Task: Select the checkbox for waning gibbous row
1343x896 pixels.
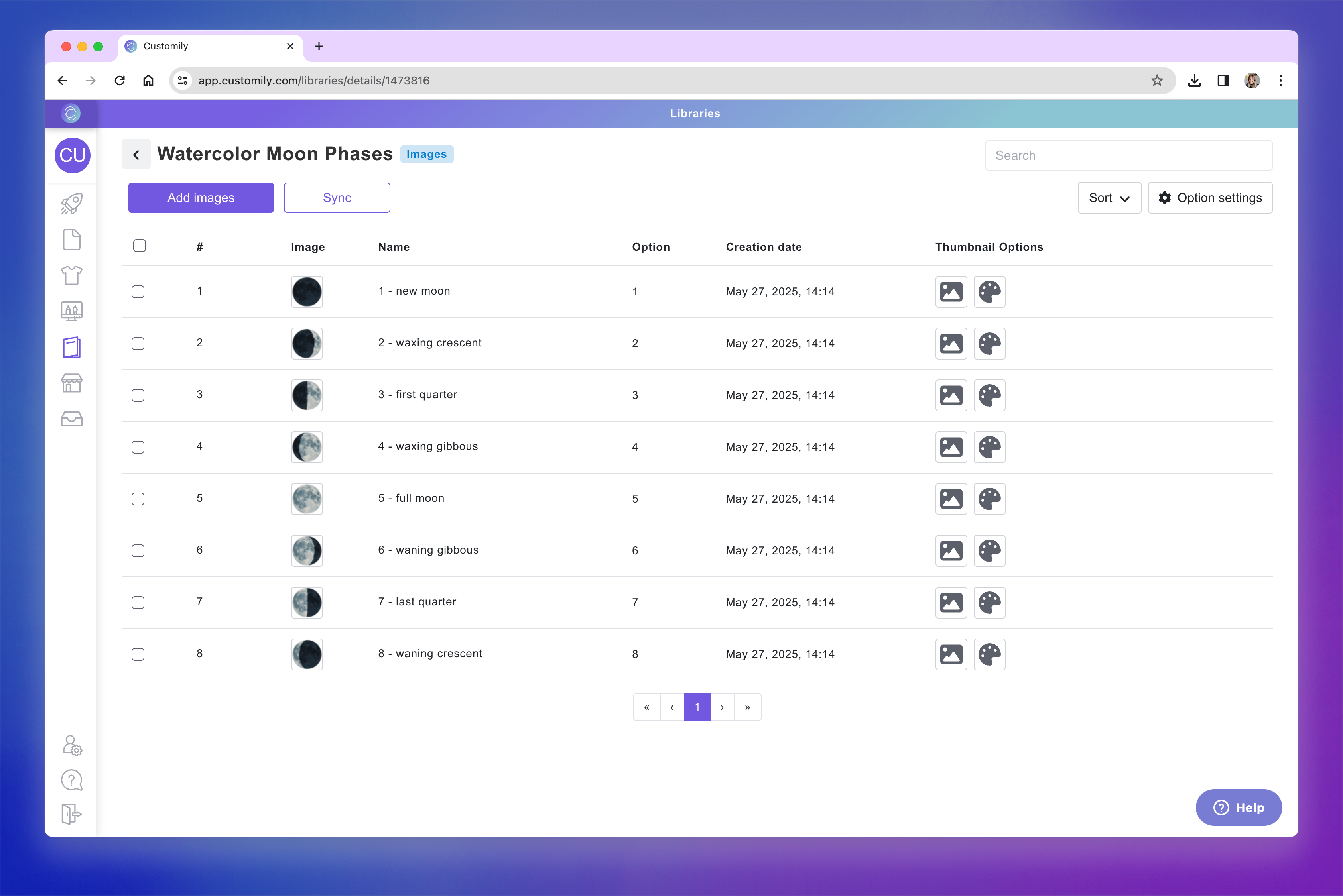Action: click(138, 550)
